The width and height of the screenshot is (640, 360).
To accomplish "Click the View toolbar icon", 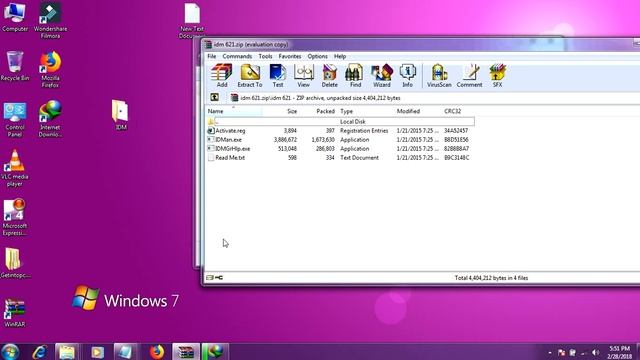I will [303, 76].
